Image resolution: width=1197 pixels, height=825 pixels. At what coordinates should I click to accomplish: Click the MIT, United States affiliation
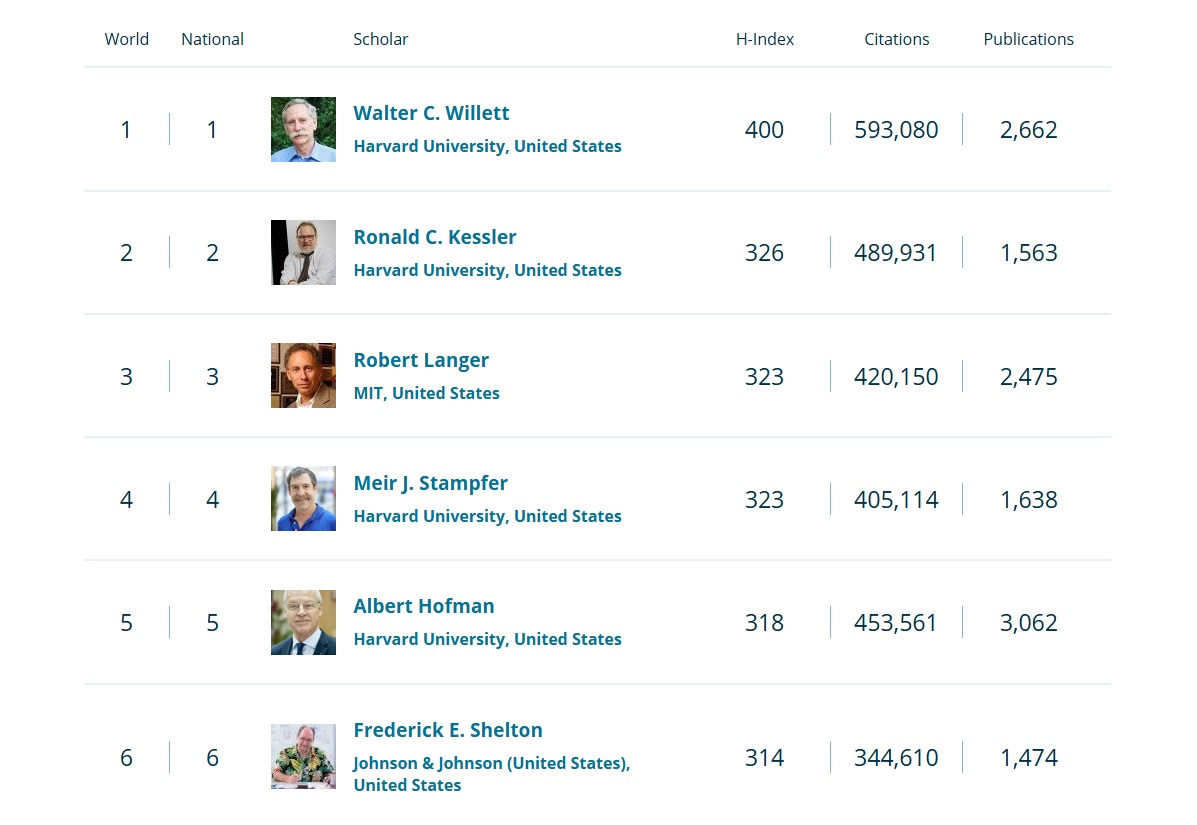tap(426, 393)
